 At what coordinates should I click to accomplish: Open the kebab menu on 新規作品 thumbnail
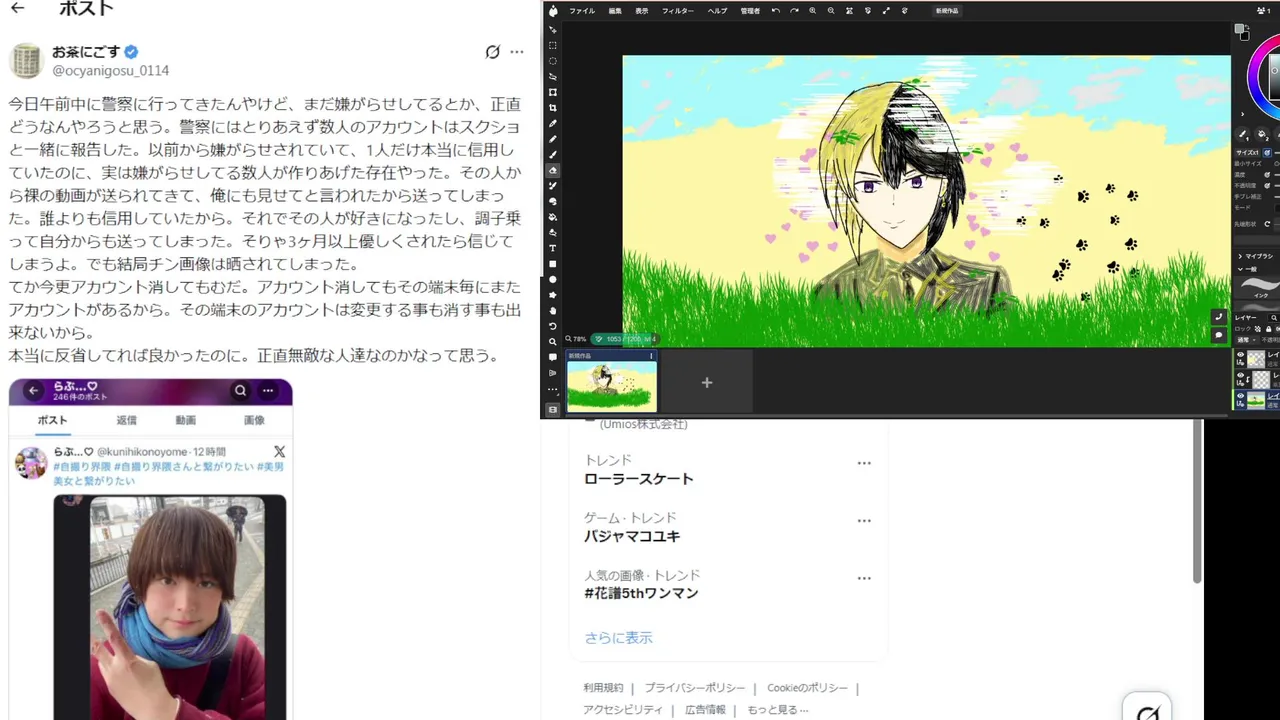[x=651, y=355]
